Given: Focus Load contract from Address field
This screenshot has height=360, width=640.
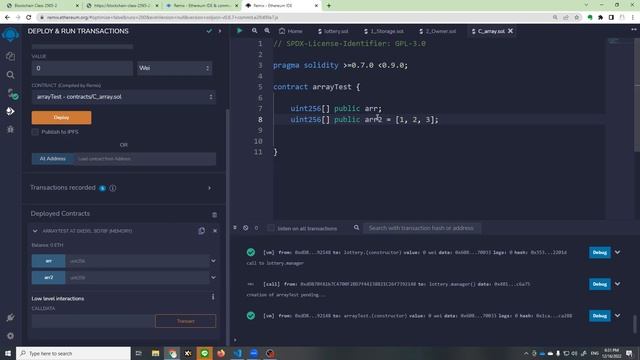Looking at the screenshot, I should pos(145,159).
